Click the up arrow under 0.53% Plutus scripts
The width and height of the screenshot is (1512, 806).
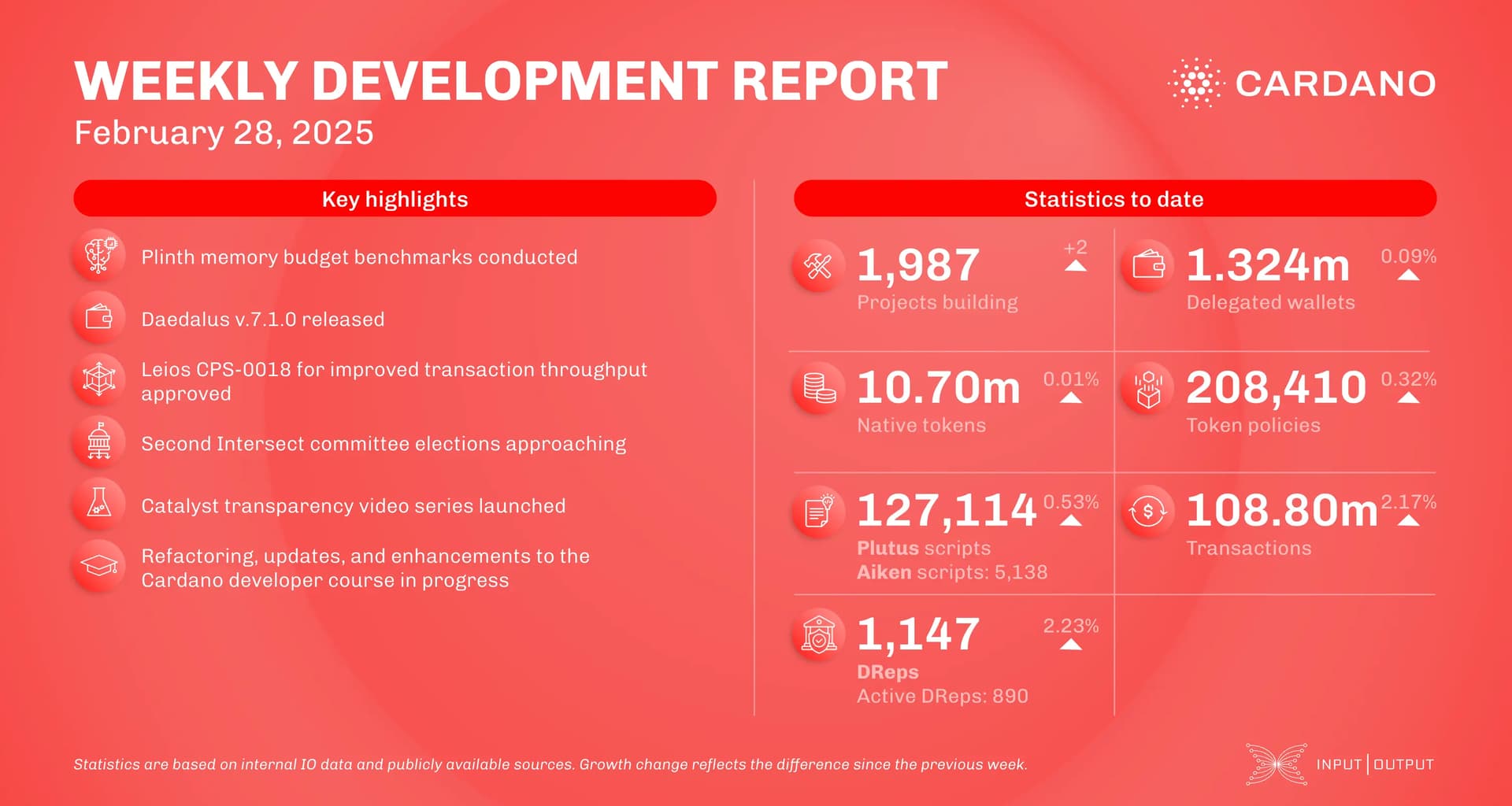tap(1071, 520)
